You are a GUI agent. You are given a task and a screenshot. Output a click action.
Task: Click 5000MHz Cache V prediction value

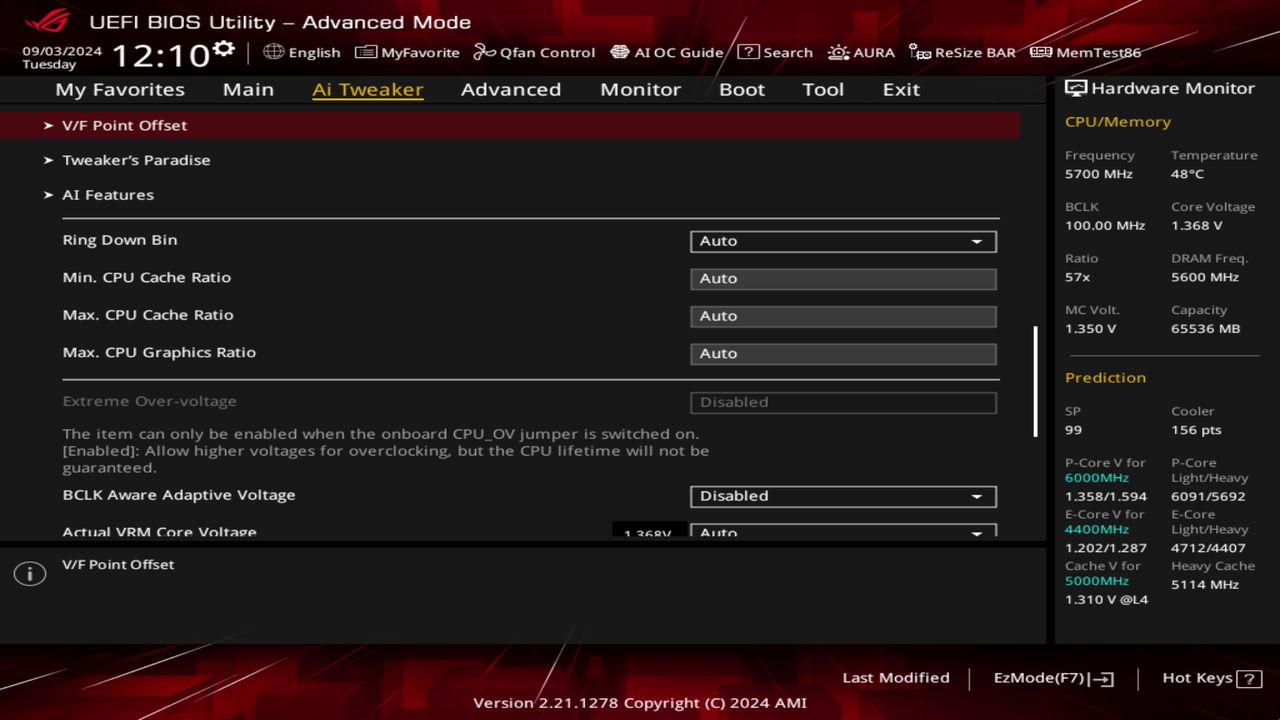pyautogui.click(x=1097, y=581)
